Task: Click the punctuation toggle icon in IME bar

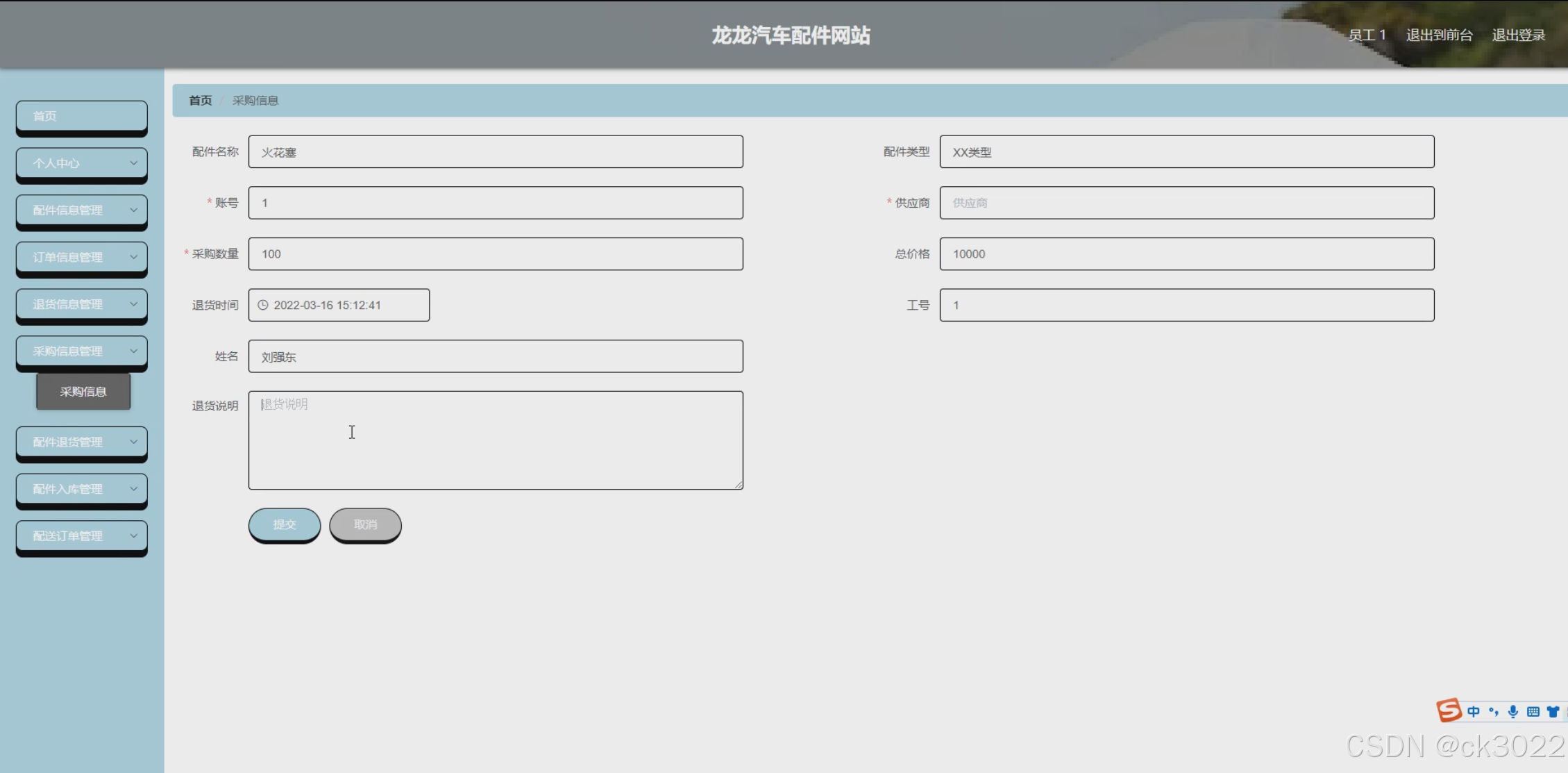Action: coord(1494,711)
